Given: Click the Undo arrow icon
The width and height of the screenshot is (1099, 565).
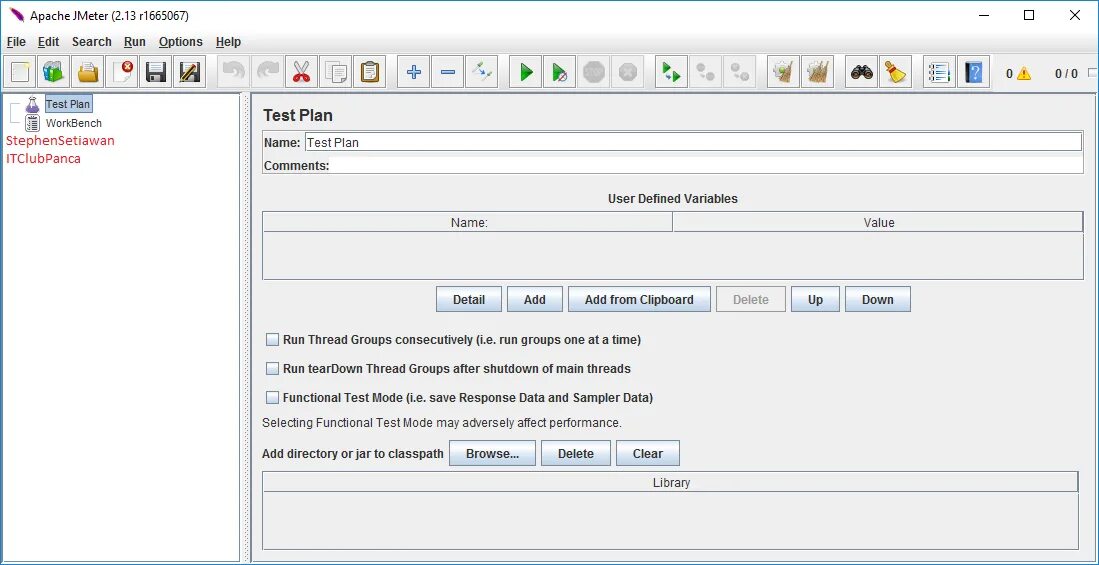Looking at the screenshot, I should 233,72.
